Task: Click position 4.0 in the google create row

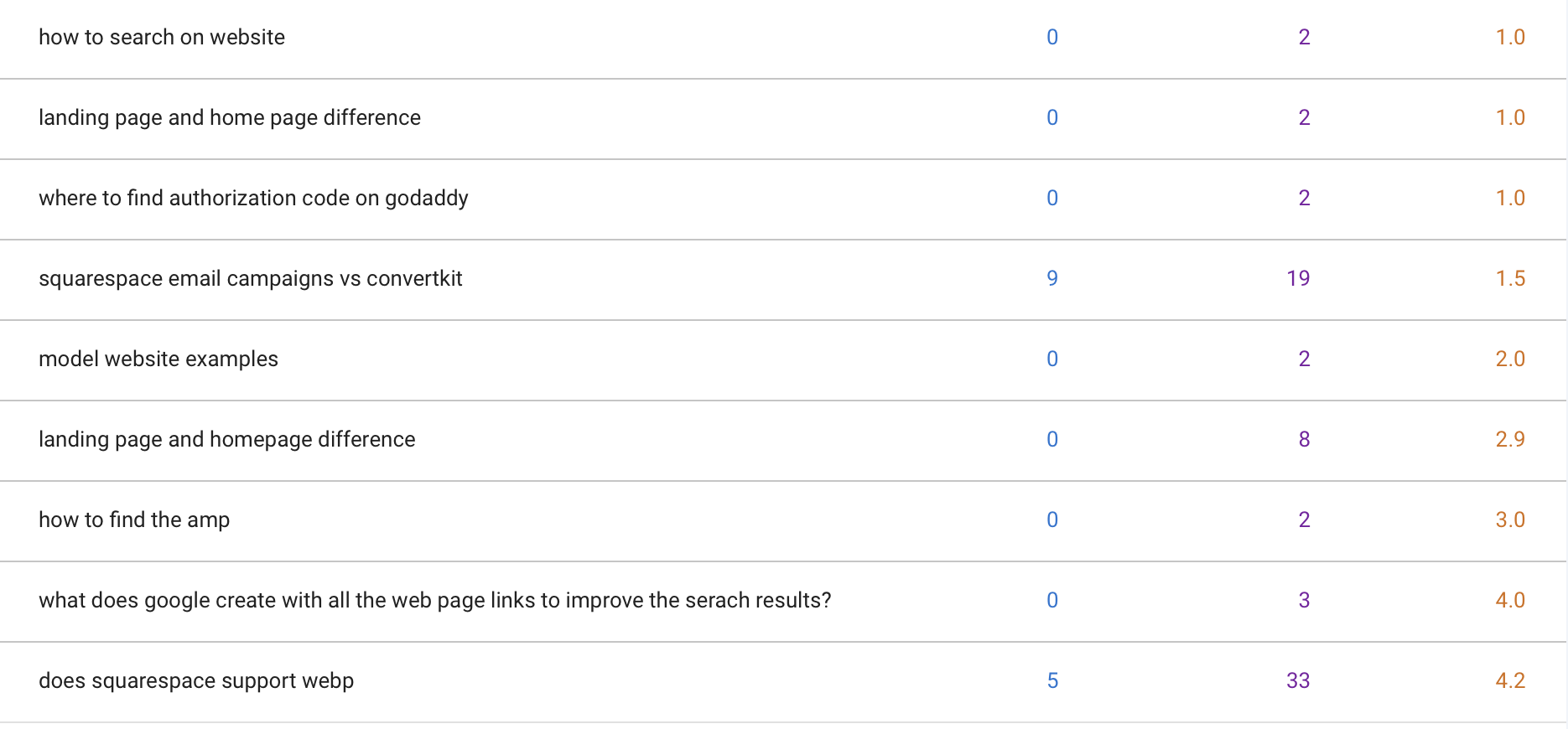Action: tap(1510, 600)
